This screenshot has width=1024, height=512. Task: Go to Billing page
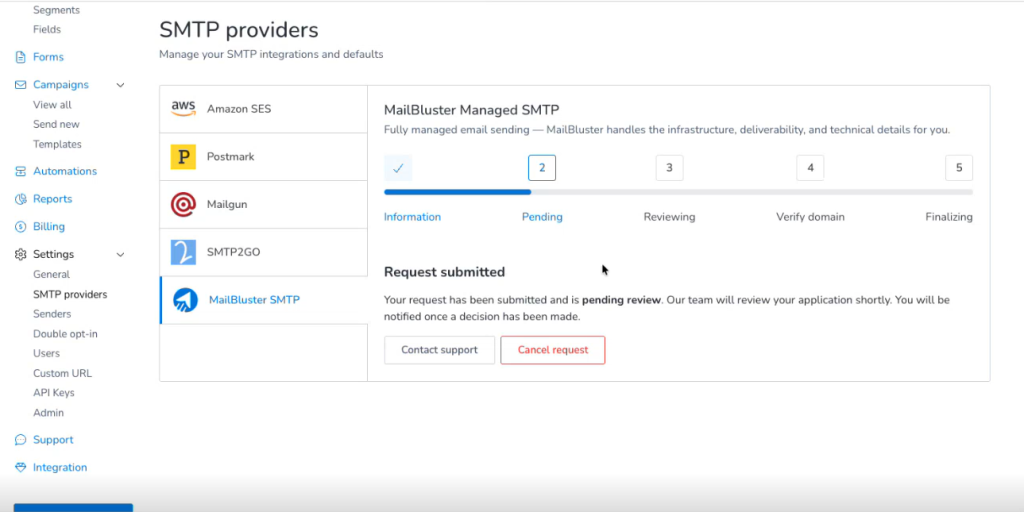click(49, 227)
